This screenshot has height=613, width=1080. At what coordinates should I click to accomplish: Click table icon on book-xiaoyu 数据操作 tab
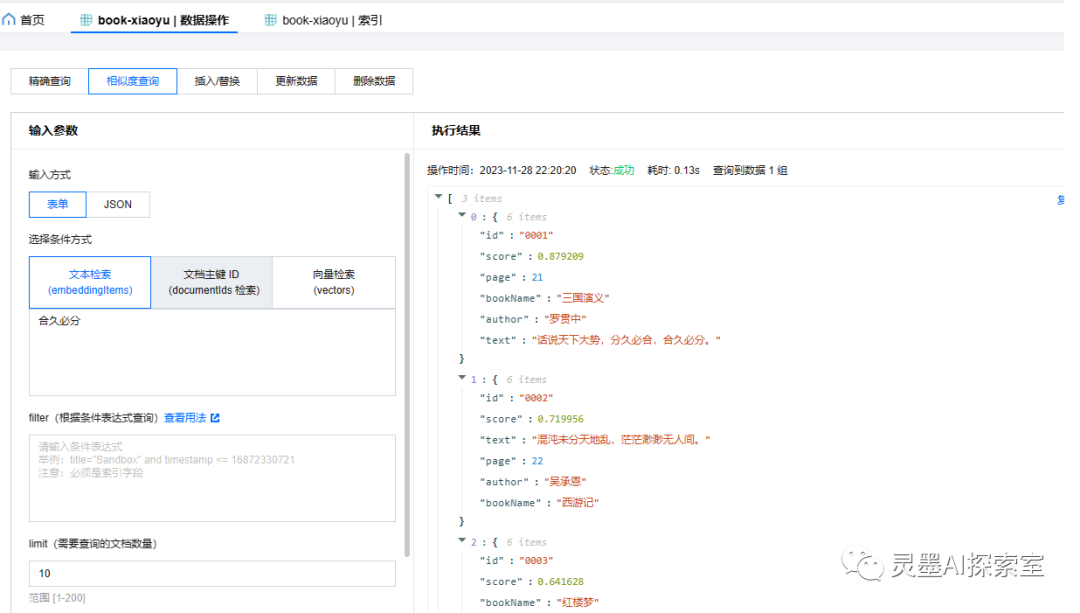click(86, 20)
